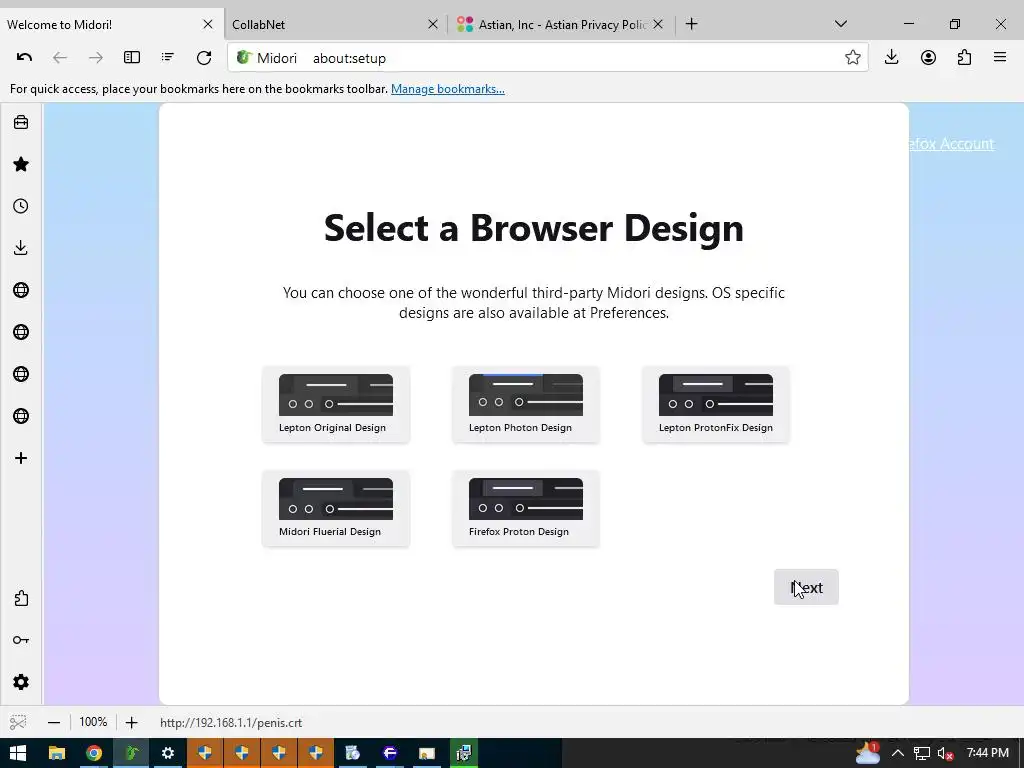Click the list-style toolbar icon beside reload
This screenshot has height=768, width=1024.
click(x=168, y=57)
